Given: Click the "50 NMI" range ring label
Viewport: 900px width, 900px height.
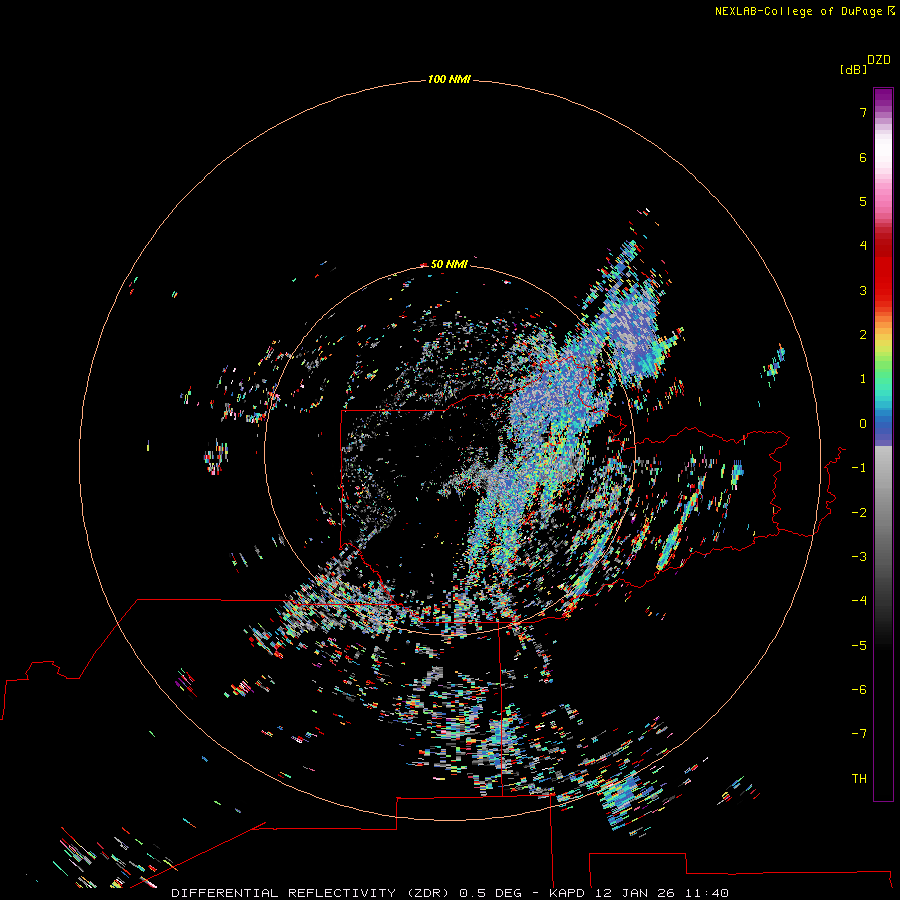Looking at the screenshot, I should coord(449,264).
